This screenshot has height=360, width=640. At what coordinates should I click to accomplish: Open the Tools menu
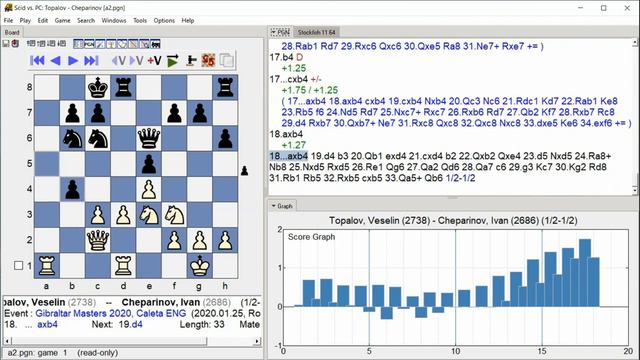[x=140, y=20]
